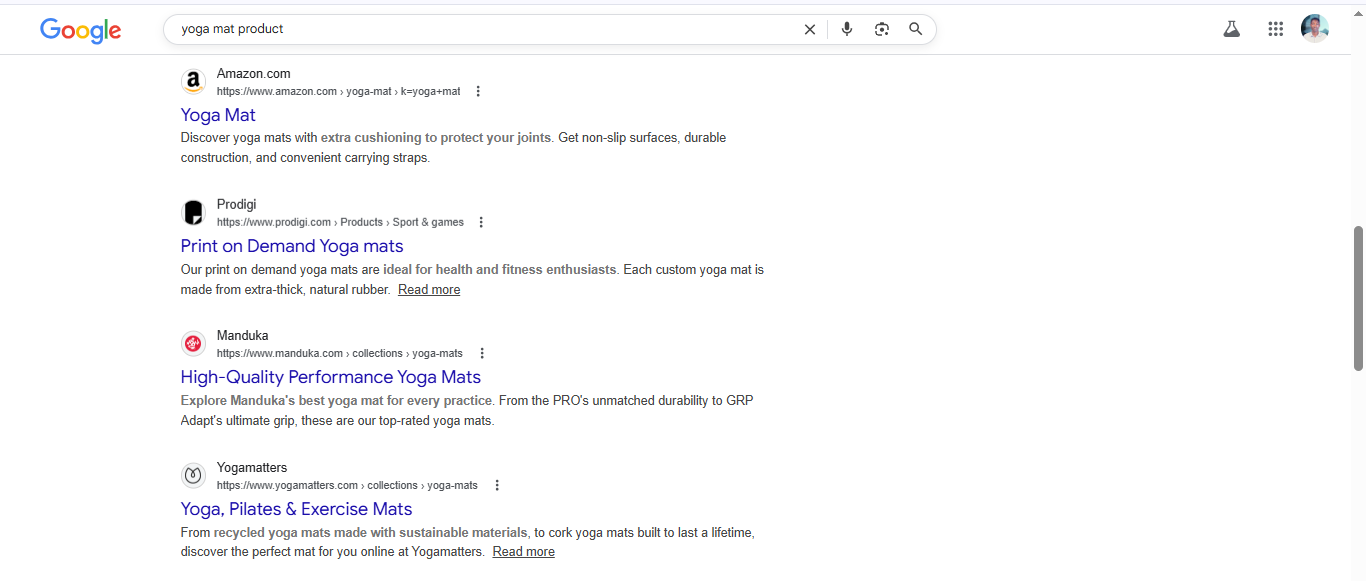
Task: Clear the search query with the X
Action: click(x=809, y=29)
